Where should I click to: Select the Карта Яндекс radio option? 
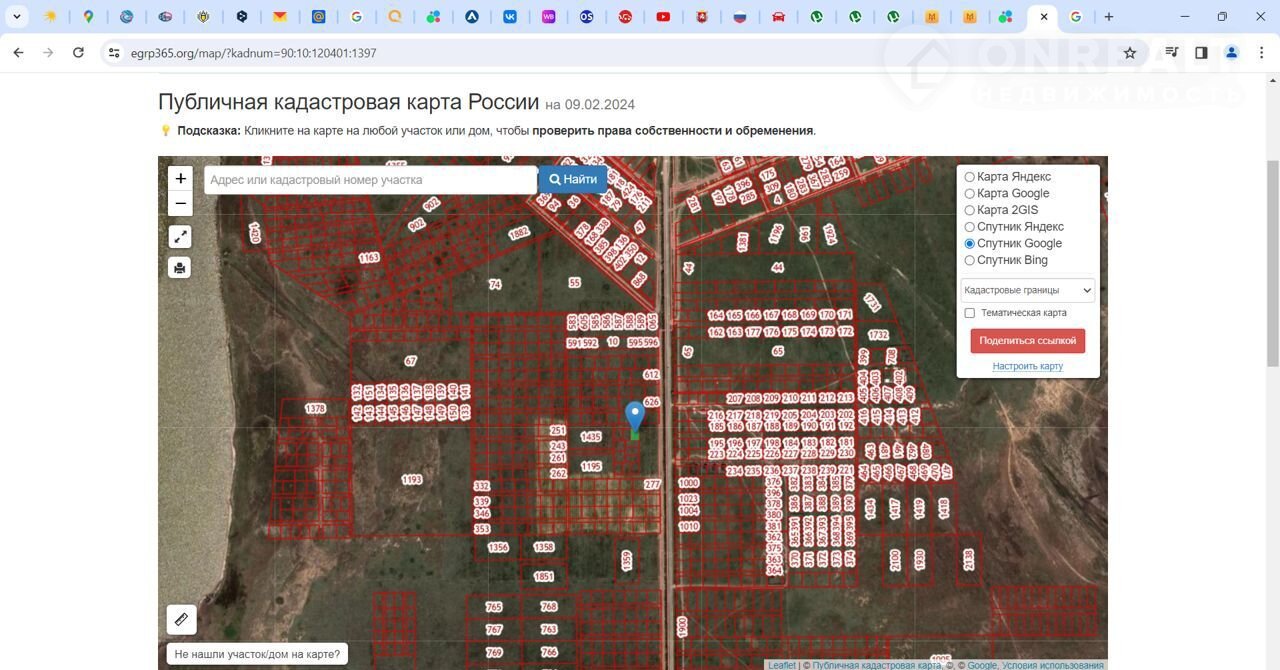pyautogui.click(x=969, y=177)
